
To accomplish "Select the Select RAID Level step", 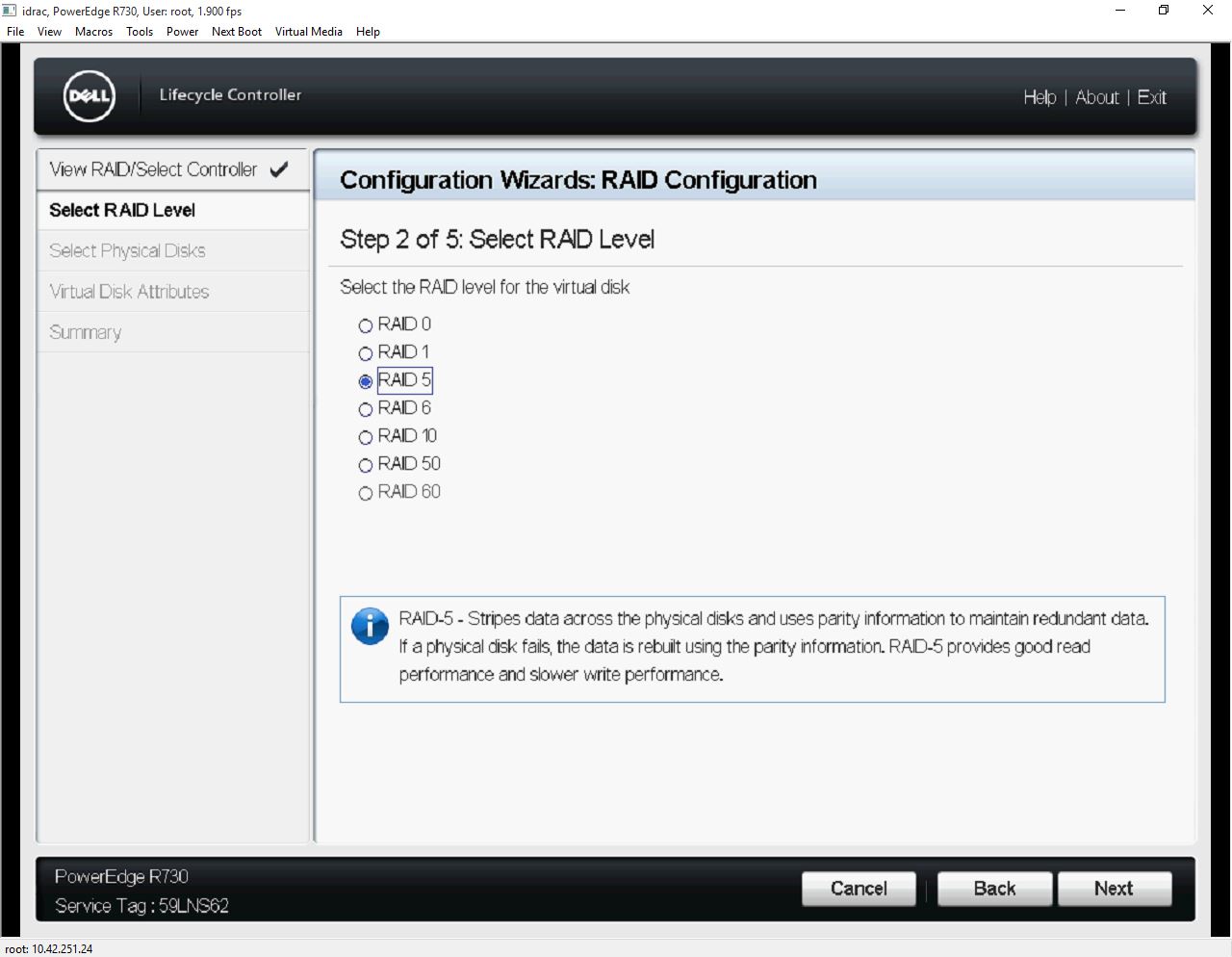I will point(173,210).
